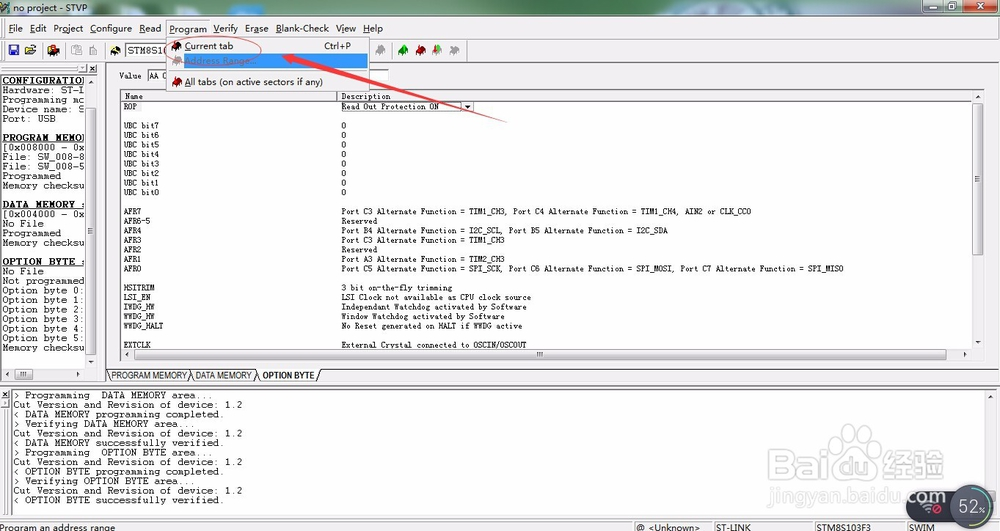Click the PROGRAM MEMORY heading in left panel
The height and width of the screenshot is (531, 1000).
(x=43, y=138)
